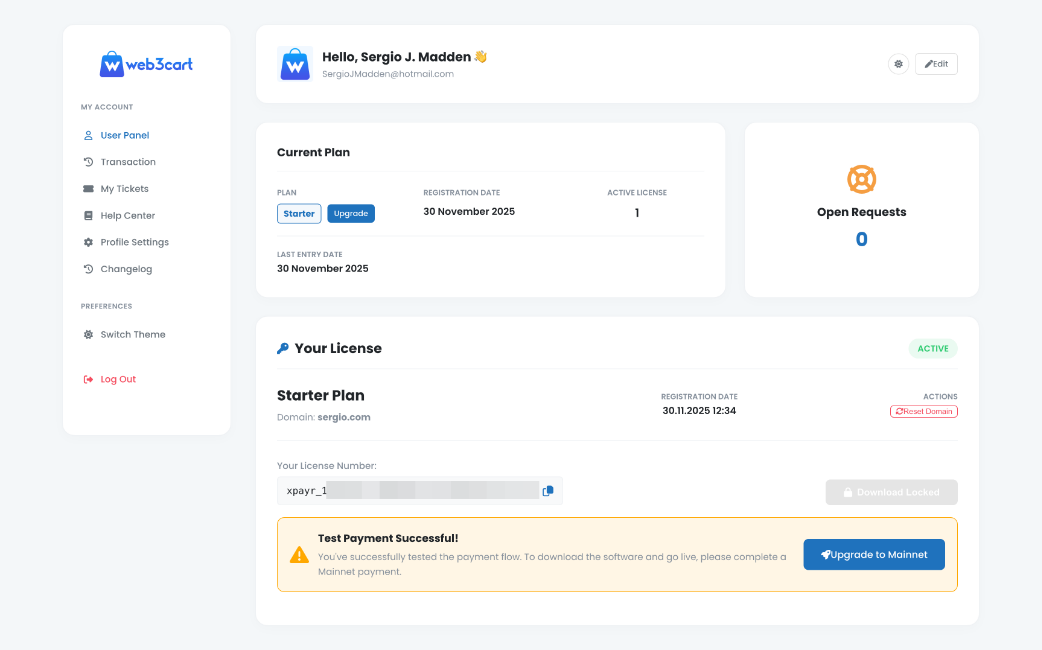Open Profile Settings from sidebar
The image size is (1042, 650).
click(134, 242)
